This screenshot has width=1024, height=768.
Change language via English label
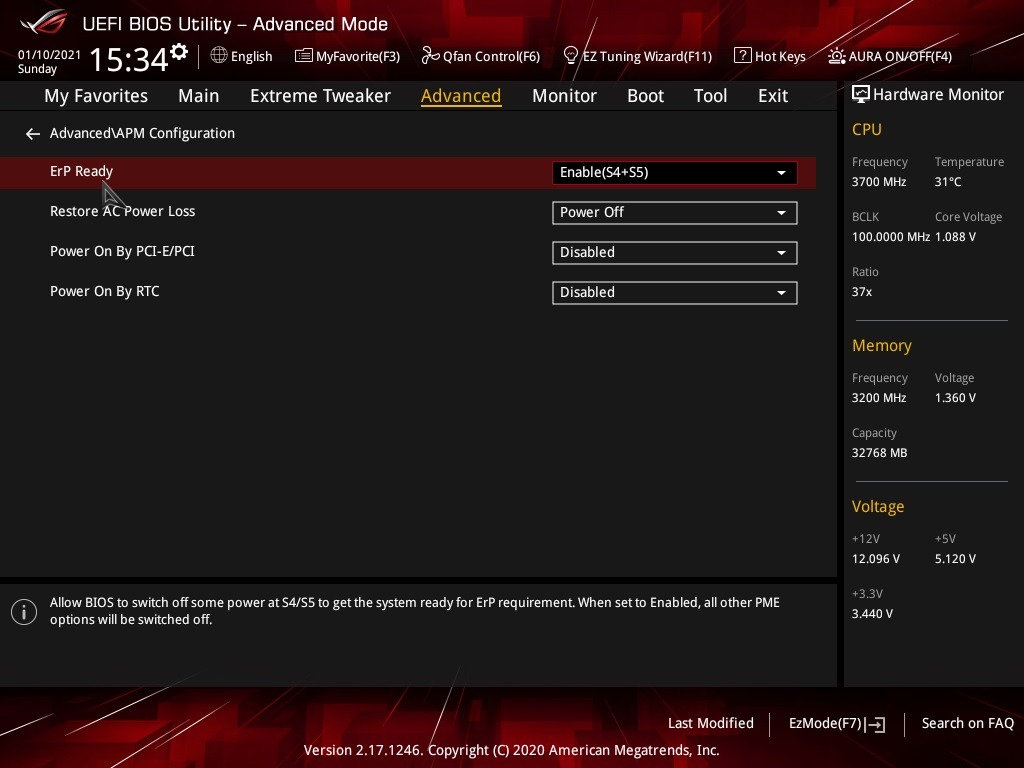(x=251, y=57)
